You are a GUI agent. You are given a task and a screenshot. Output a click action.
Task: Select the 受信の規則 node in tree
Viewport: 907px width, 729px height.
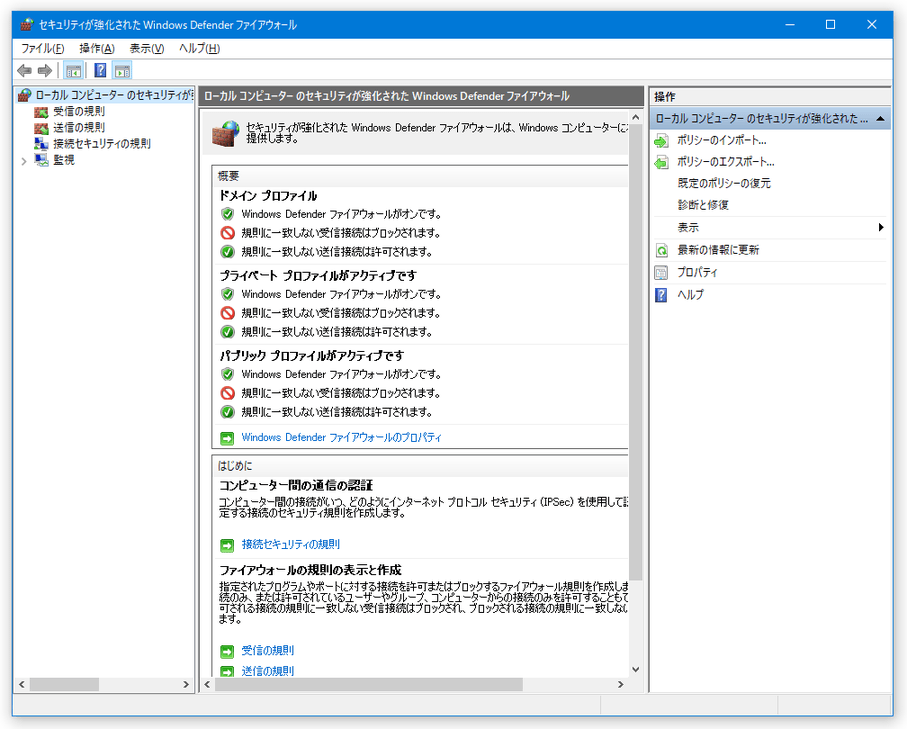pyautogui.click(x=79, y=111)
